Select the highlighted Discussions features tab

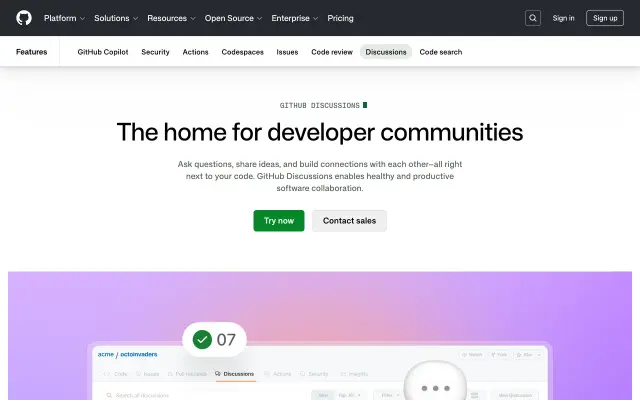coord(386,52)
